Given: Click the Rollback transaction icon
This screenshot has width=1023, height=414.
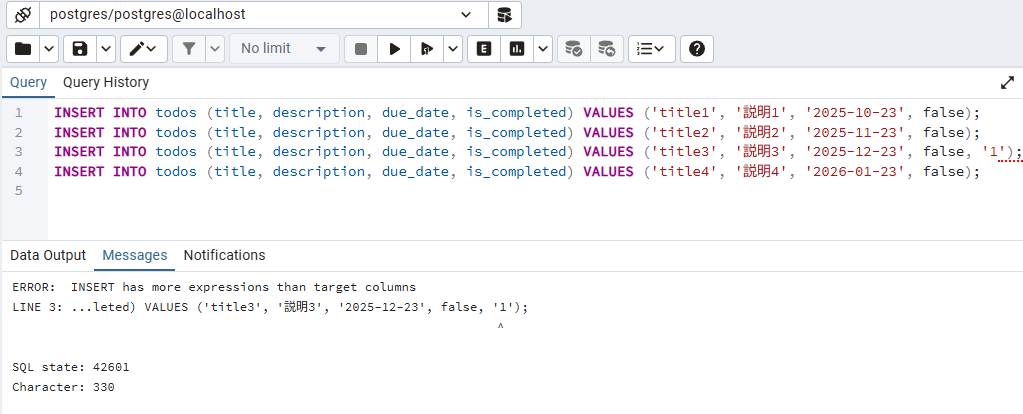Looking at the screenshot, I should (607, 48).
